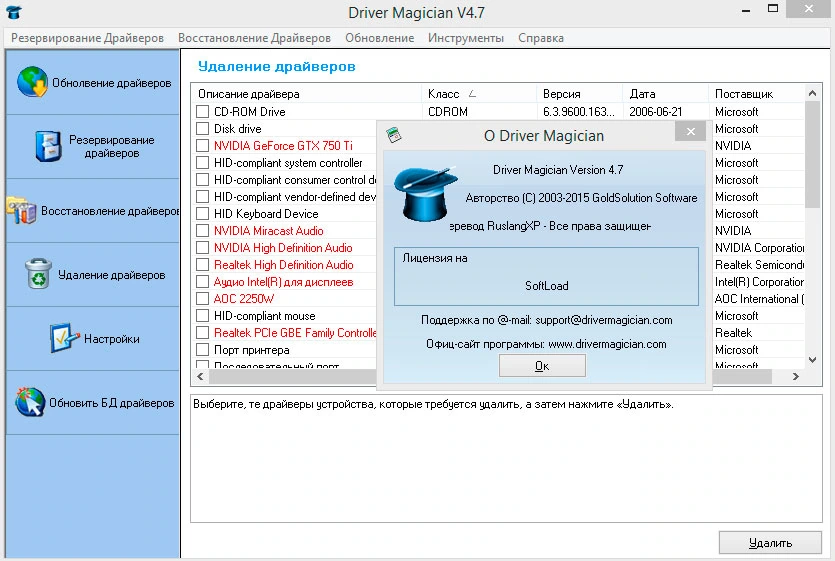Check the Порт принтера checkbox
835x561 pixels.
(x=202, y=350)
